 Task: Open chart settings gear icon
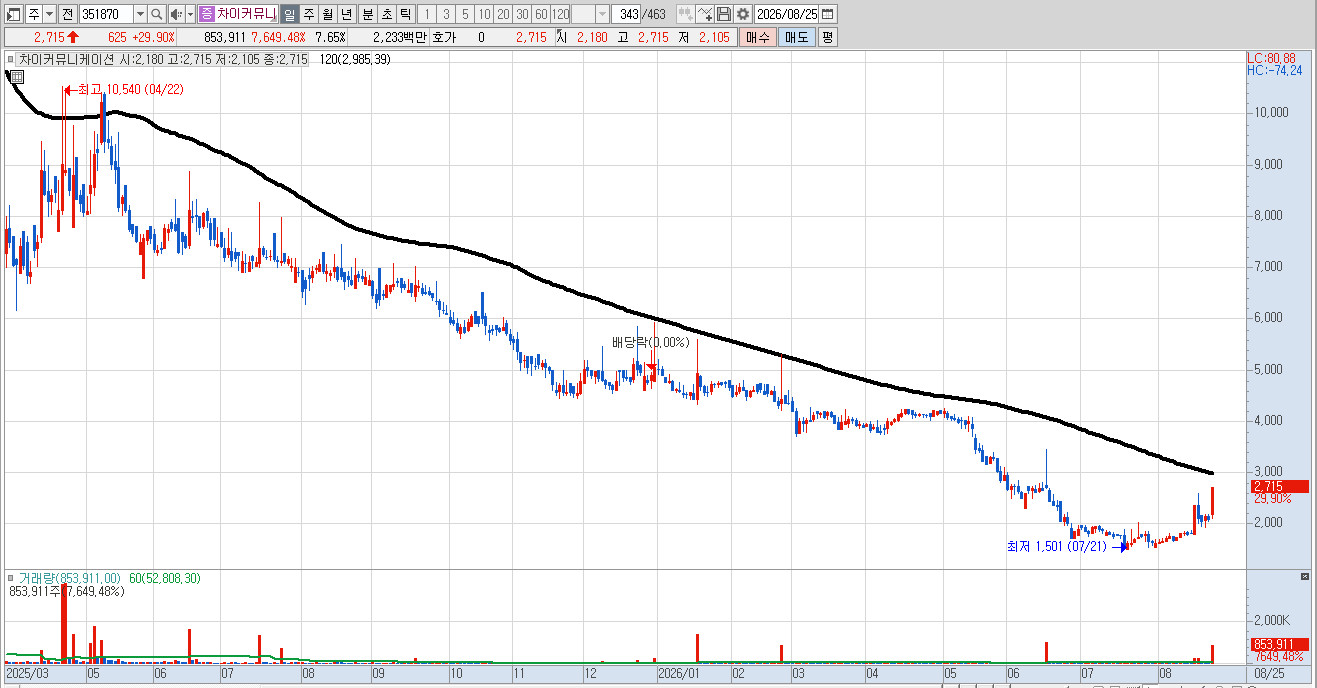tap(743, 14)
